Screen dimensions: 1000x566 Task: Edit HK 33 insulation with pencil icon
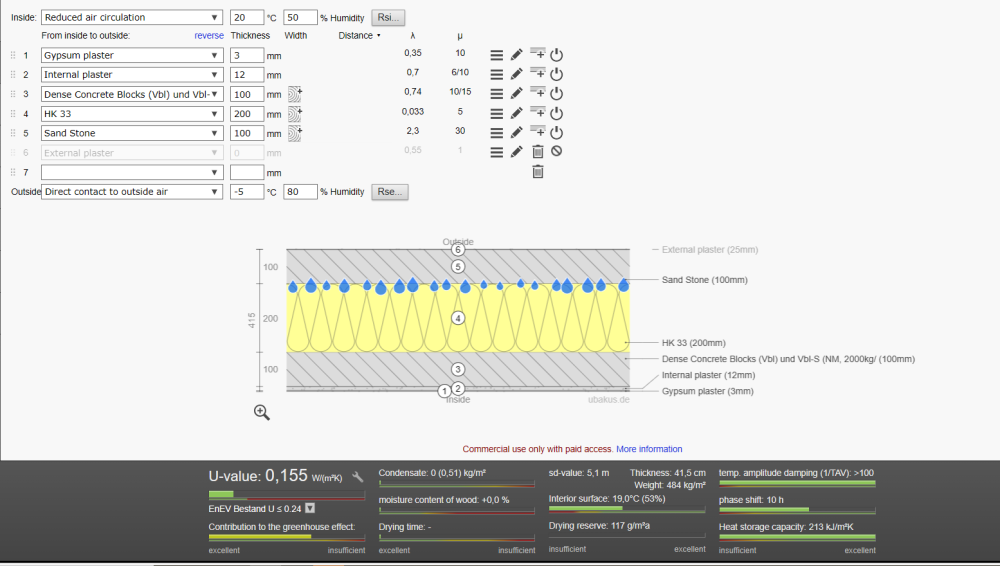[517, 114]
